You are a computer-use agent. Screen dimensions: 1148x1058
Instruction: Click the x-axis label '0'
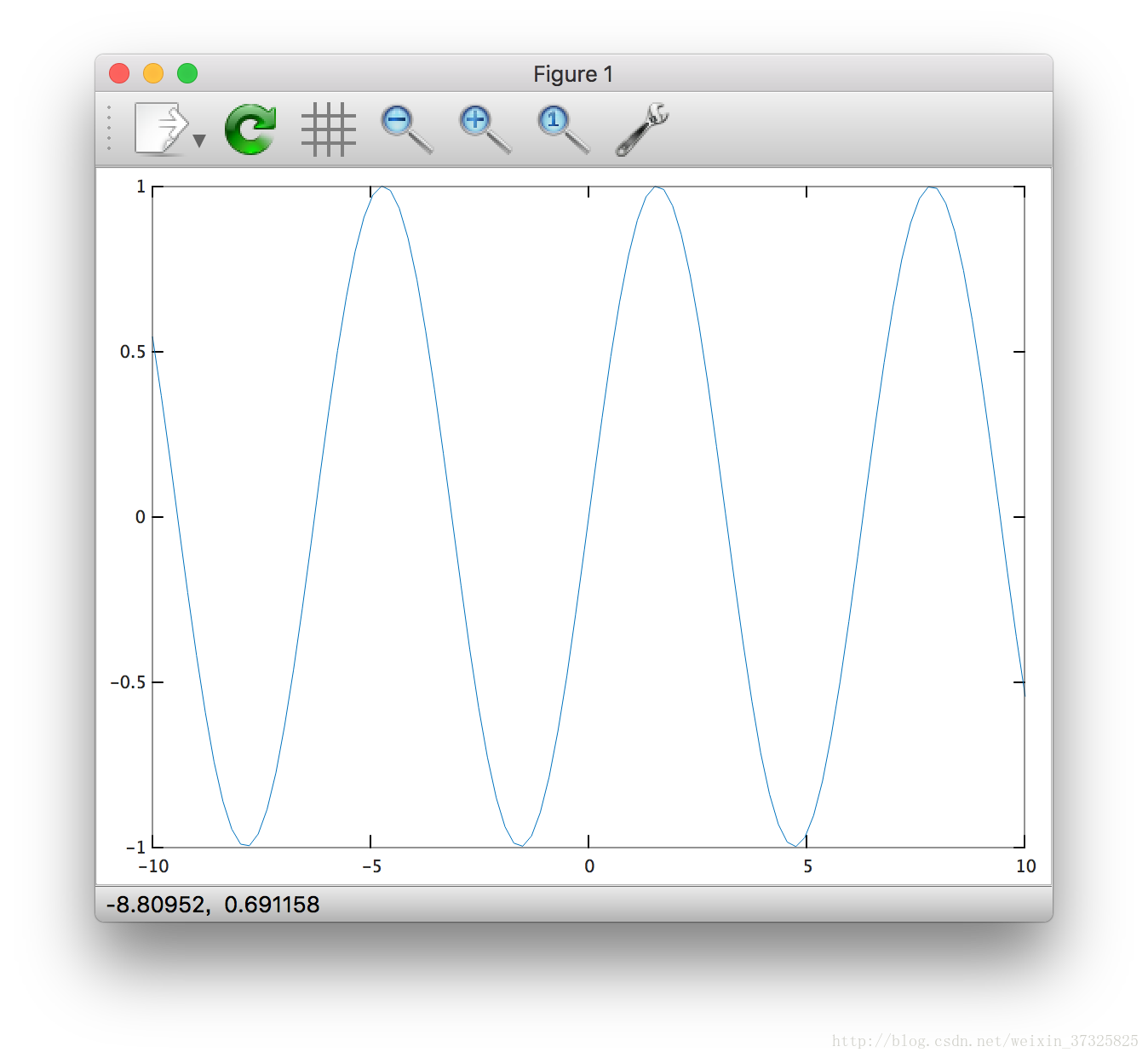589,866
